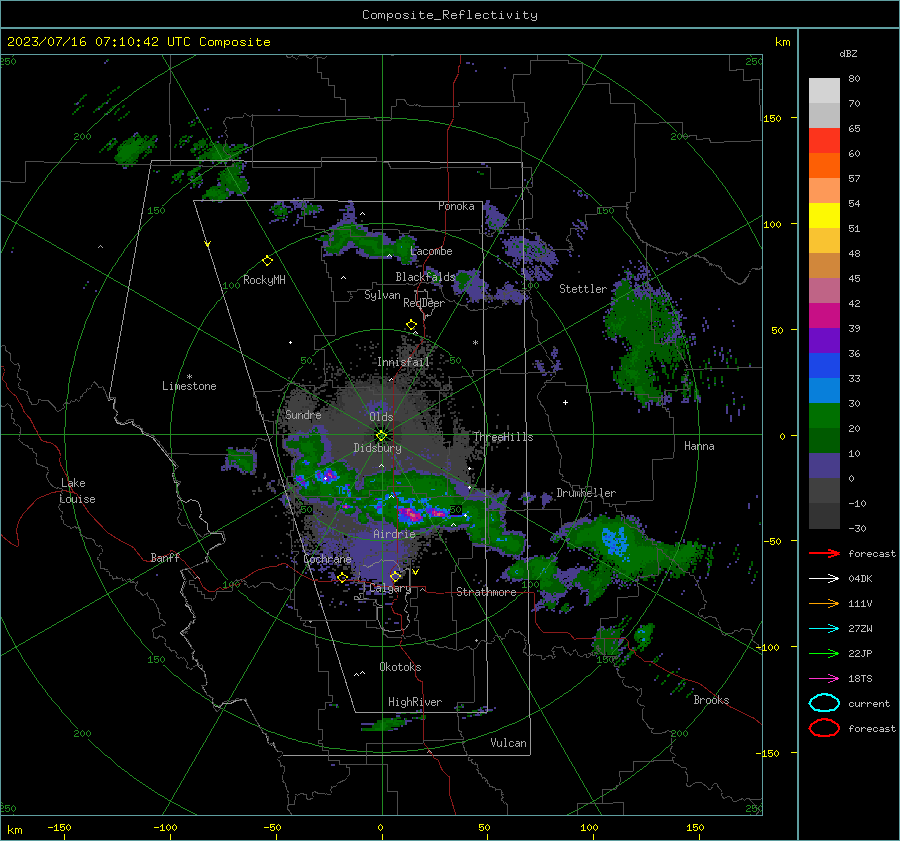
Task: Click the Didsbury city label
Action: point(377,448)
